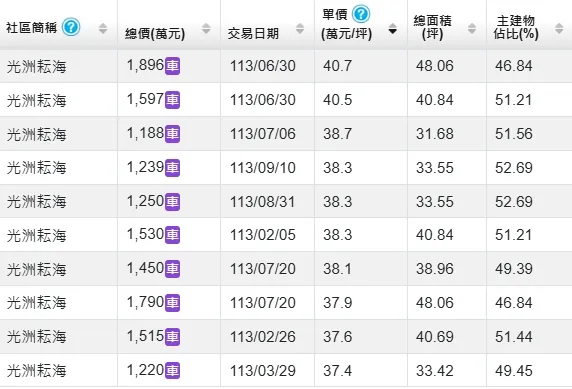Open help icon beside 社區簡稱 header

[71, 27]
